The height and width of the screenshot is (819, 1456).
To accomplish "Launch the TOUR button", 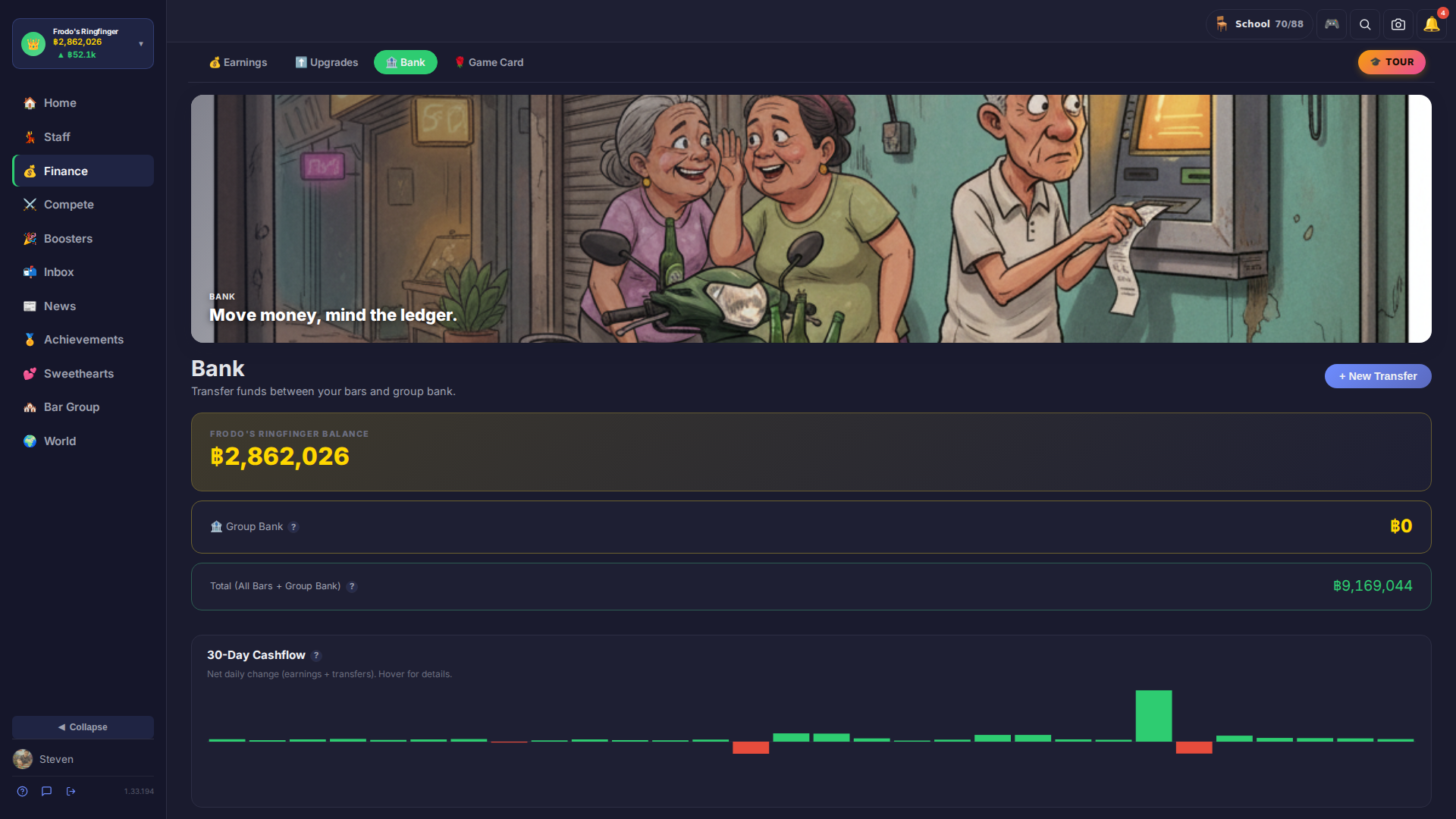I will click(x=1392, y=62).
